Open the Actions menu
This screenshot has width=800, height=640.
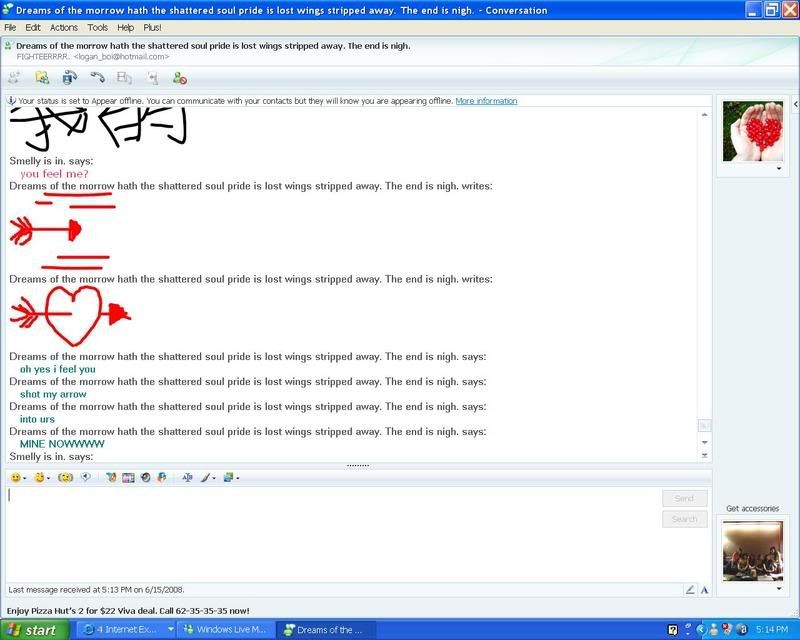click(64, 27)
